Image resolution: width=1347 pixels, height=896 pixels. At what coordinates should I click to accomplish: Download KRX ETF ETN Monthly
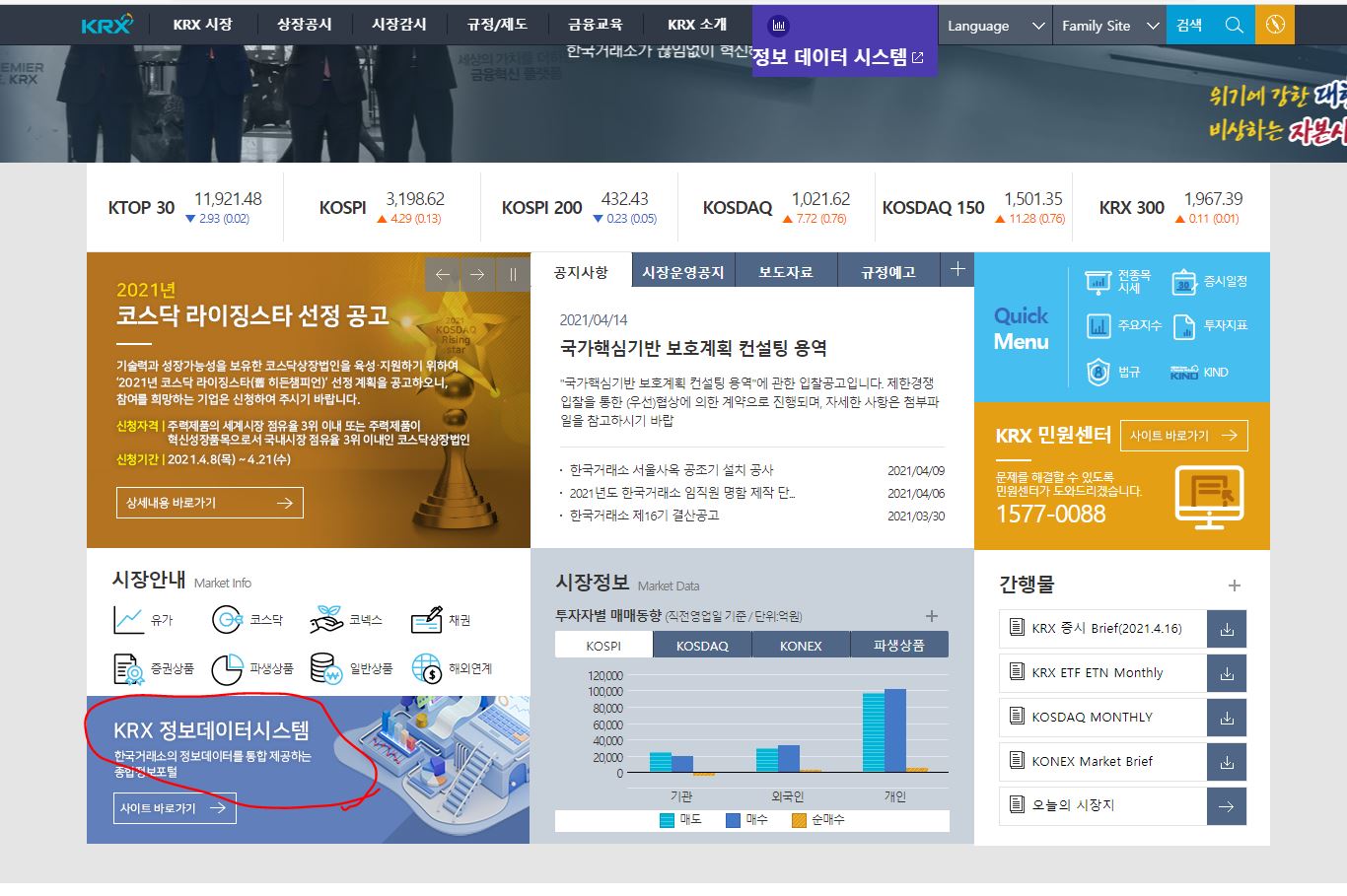point(1227,673)
